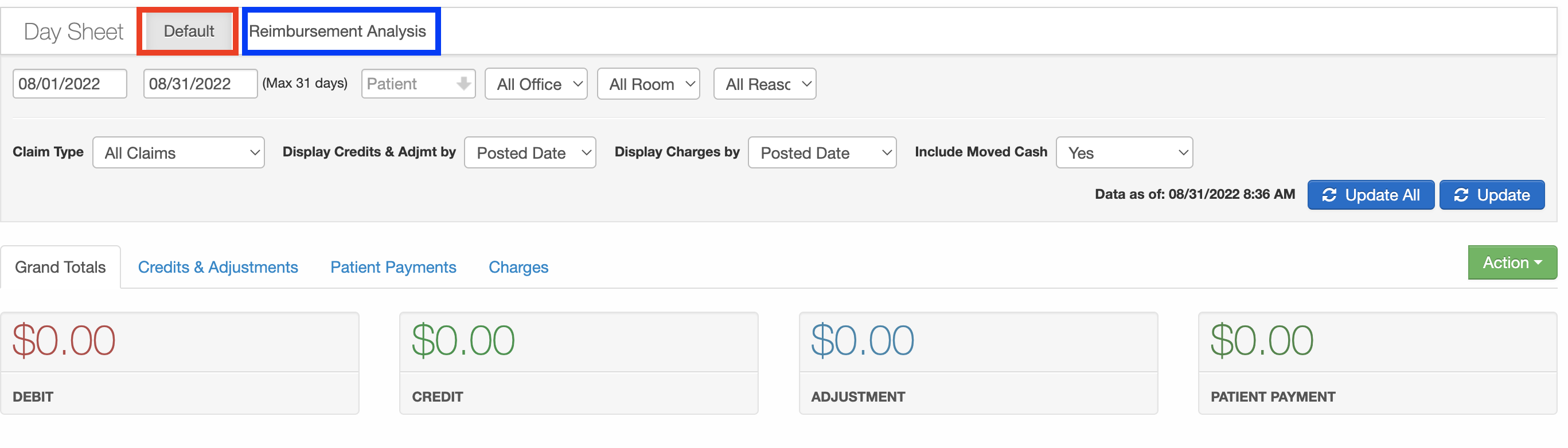Open the Charges tab
Image resolution: width=1568 pixels, height=448 pixels.
[x=518, y=267]
